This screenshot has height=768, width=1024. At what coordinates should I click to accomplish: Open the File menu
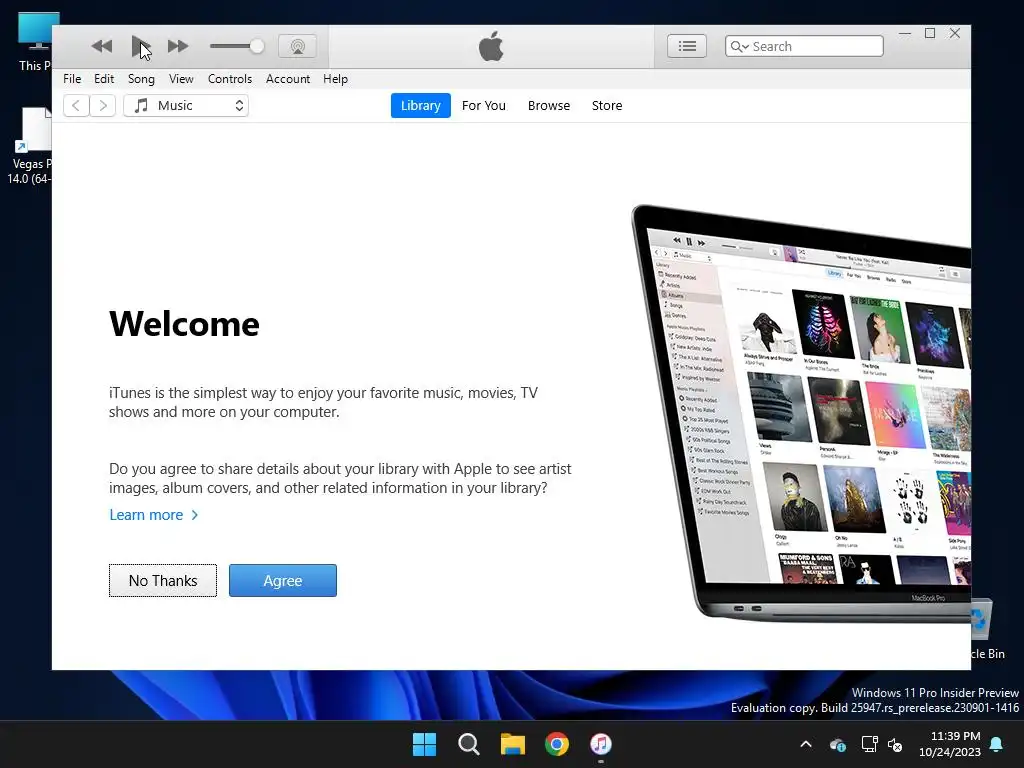(72, 79)
